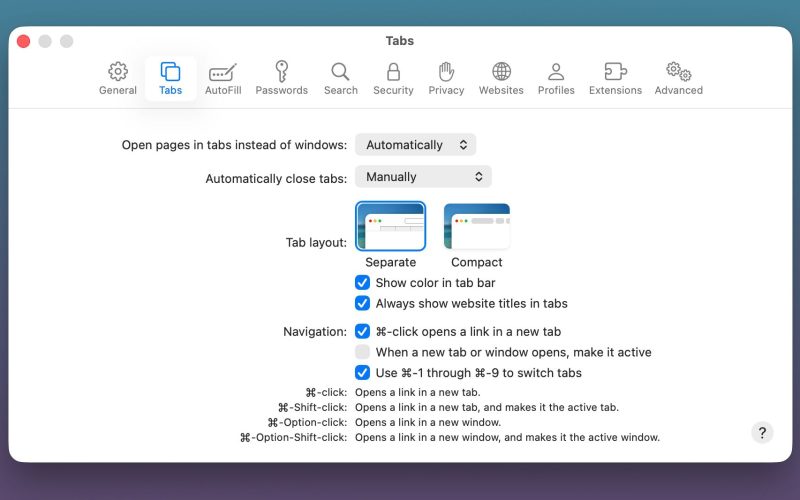This screenshot has width=800, height=500.
Task: Open the Automatically dropdown for opening pages
Action: (416, 145)
